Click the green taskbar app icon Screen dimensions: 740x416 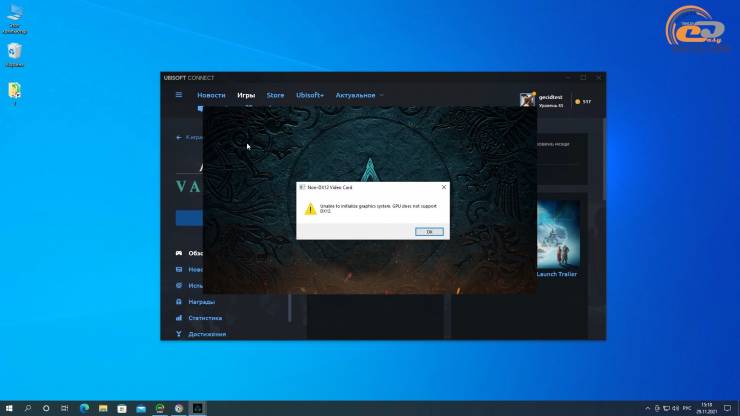pyautogui.click(x=160, y=408)
